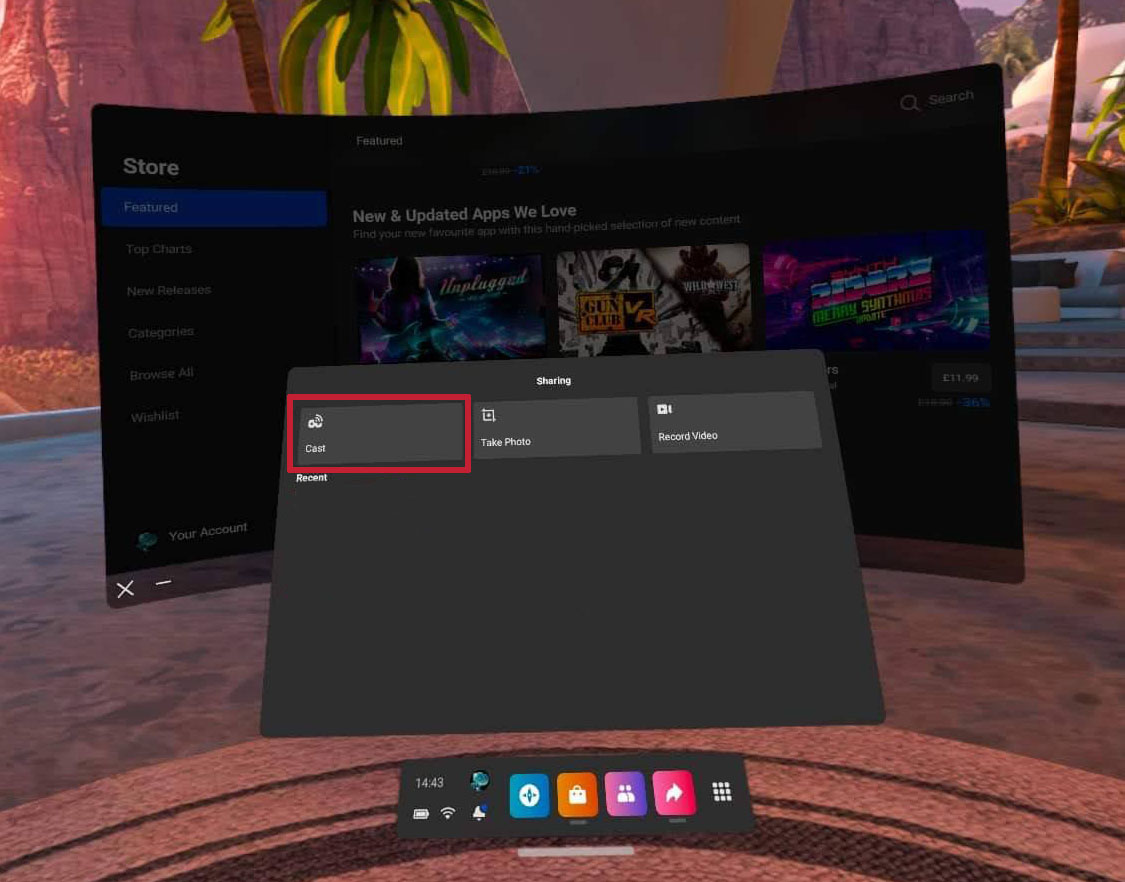Click the search magnifier icon
This screenshot has height=882, width=1125.
coord(909,103)
